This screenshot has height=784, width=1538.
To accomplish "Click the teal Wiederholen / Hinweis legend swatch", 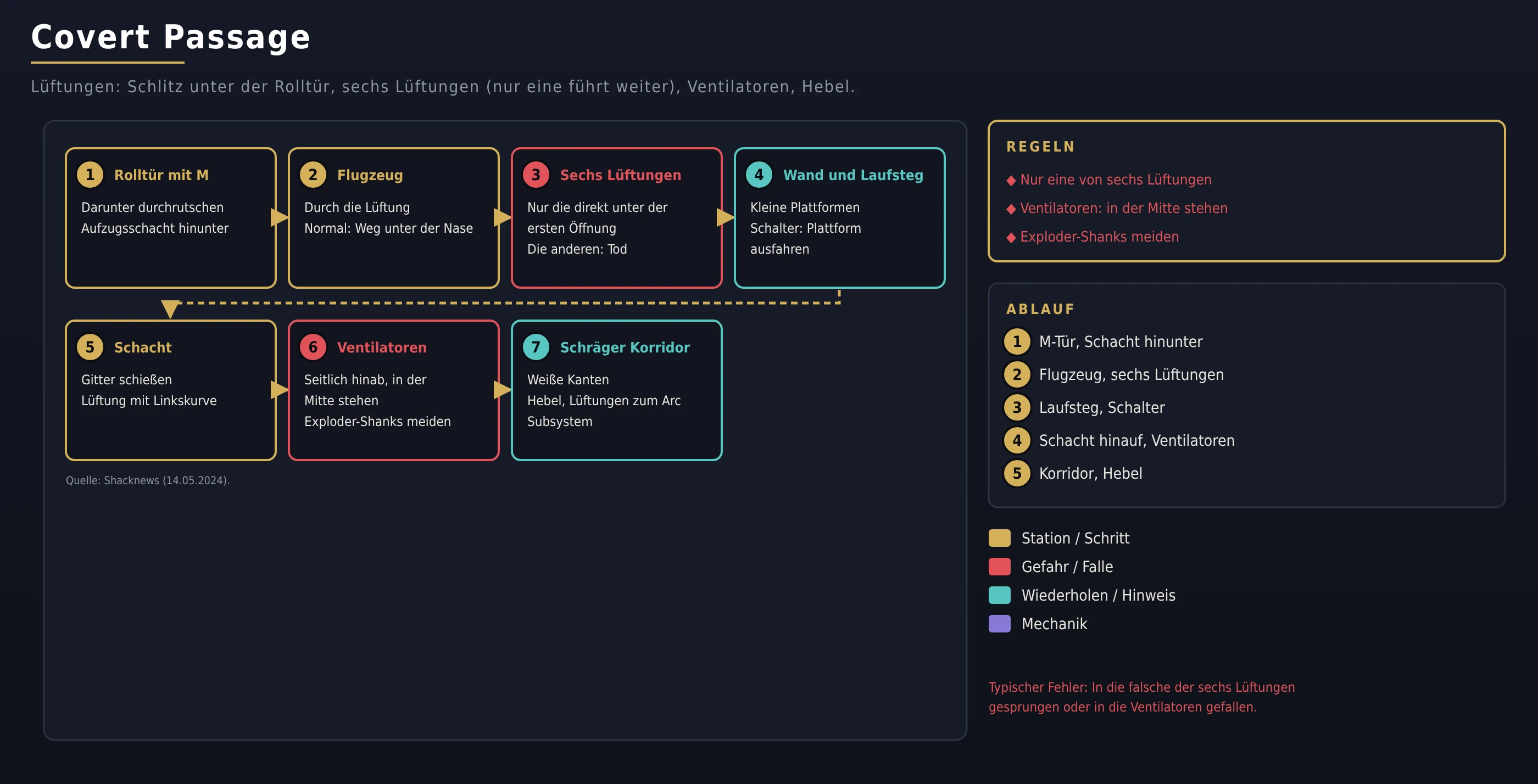I will [x=1000, y=596].
